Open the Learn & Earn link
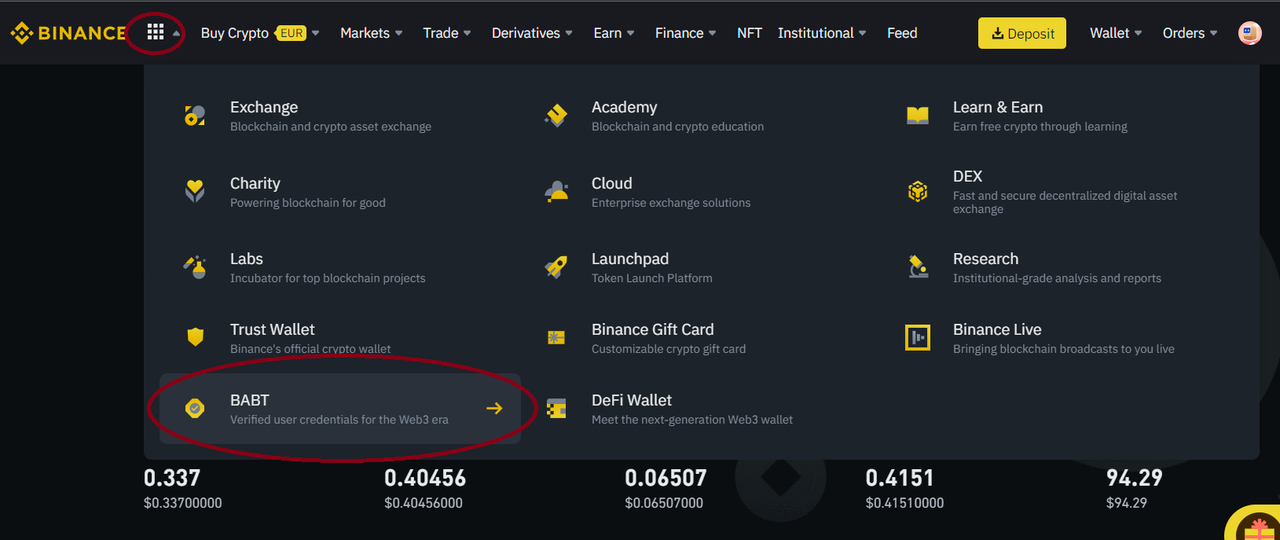The height and width of the screenshot is (540, 1280). point(998,107)
